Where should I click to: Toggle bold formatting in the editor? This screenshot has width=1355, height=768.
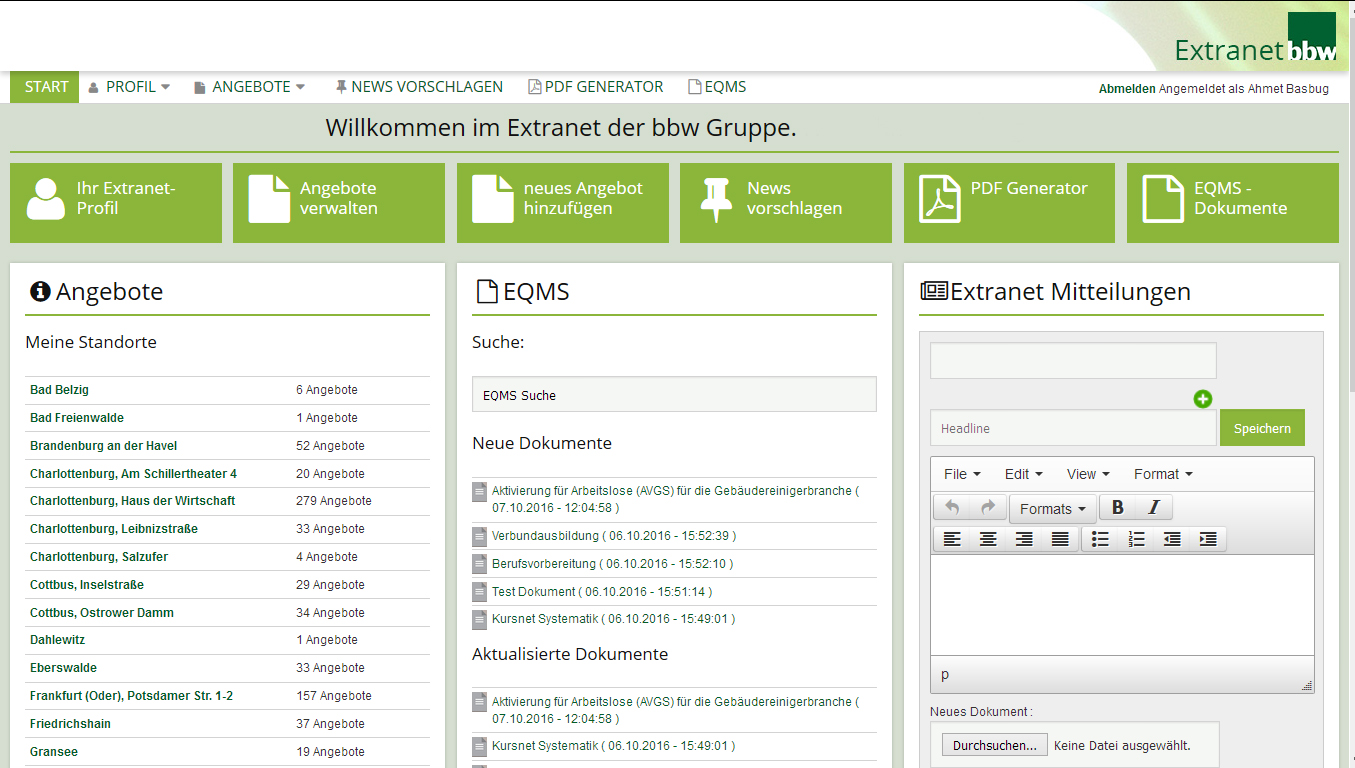pyautogui.click(x=1118, y=508)
